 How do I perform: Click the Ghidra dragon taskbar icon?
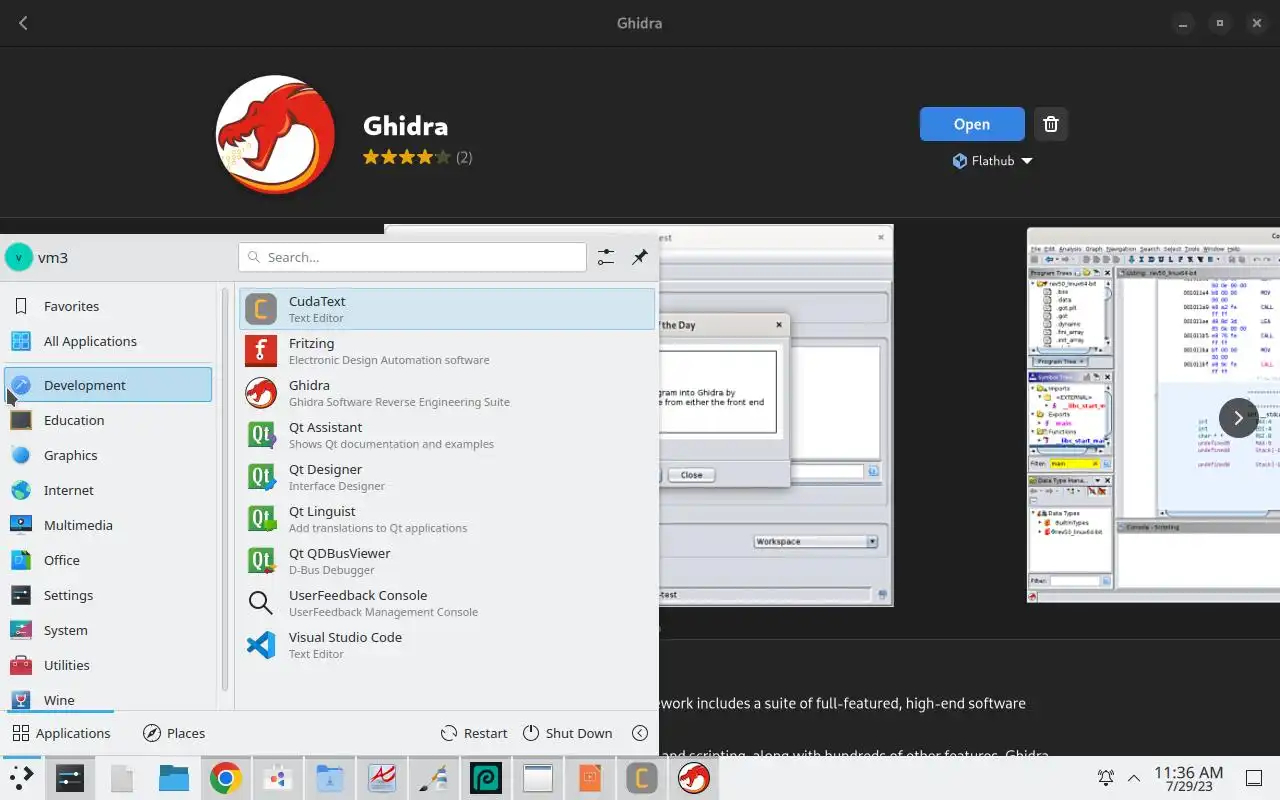pos(693,778)
